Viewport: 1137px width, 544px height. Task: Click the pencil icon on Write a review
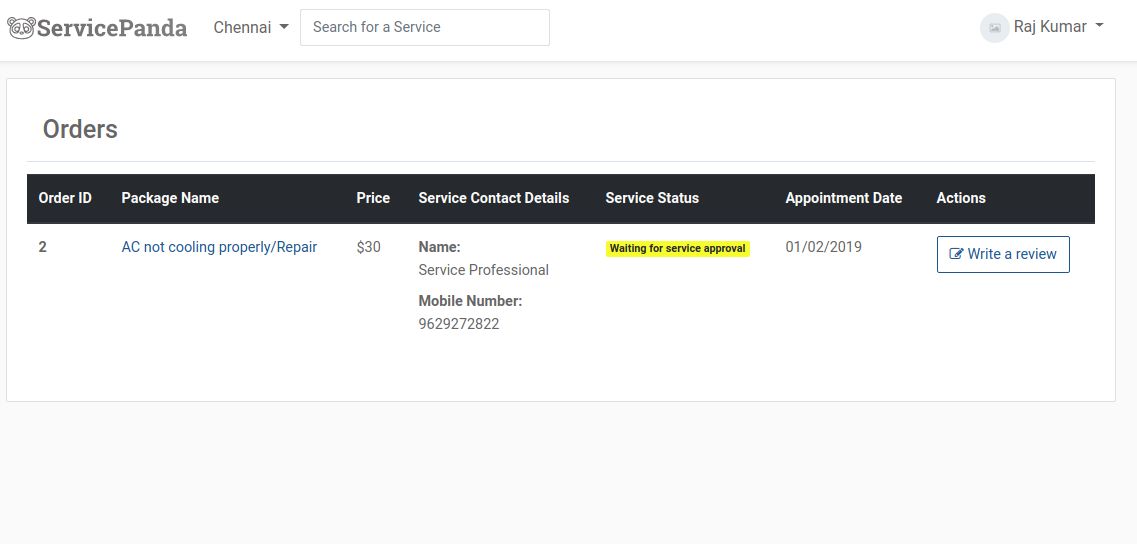[x=956, y=254]
